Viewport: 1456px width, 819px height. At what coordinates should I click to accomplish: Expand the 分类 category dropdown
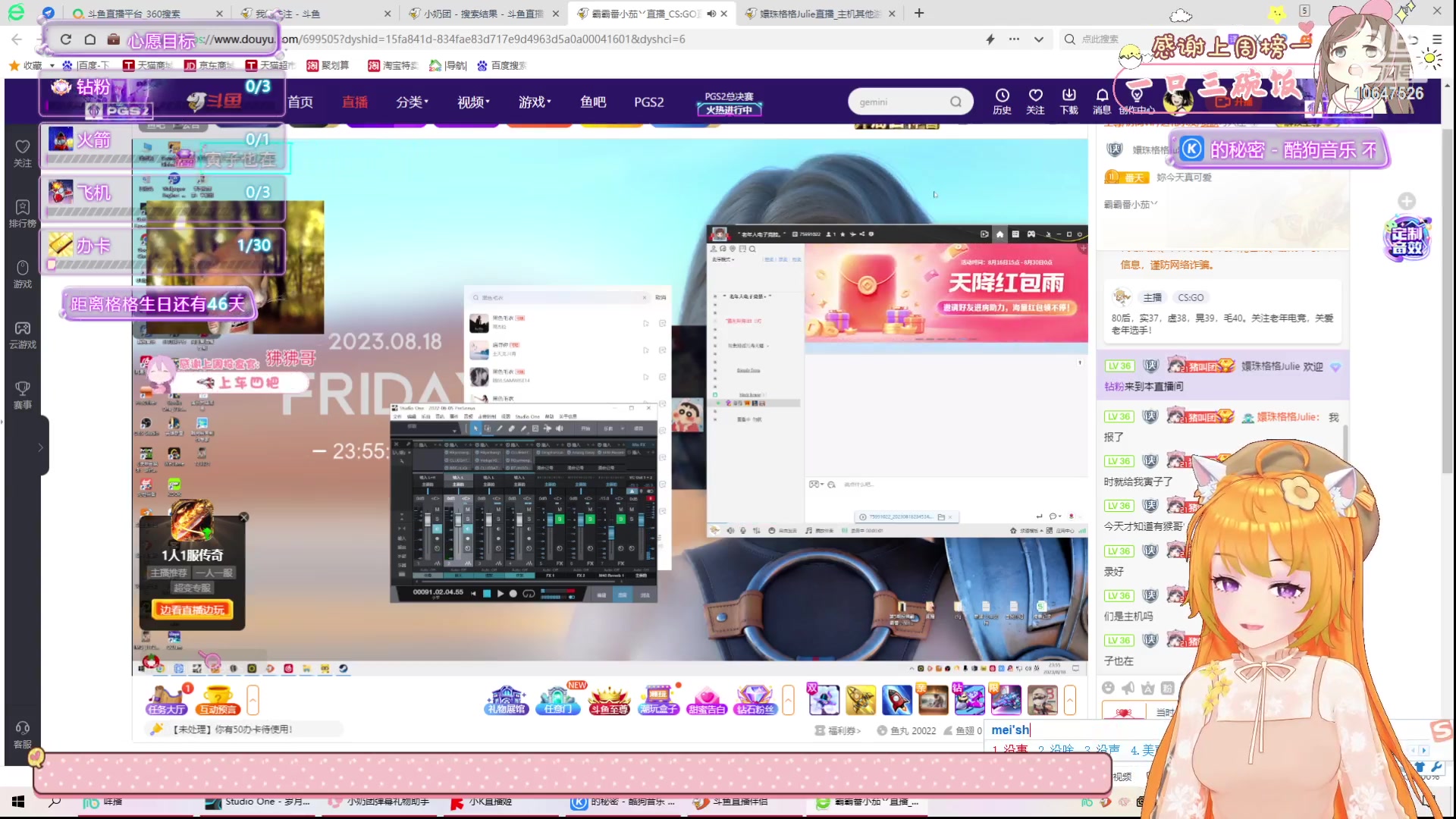coord(412,102)
